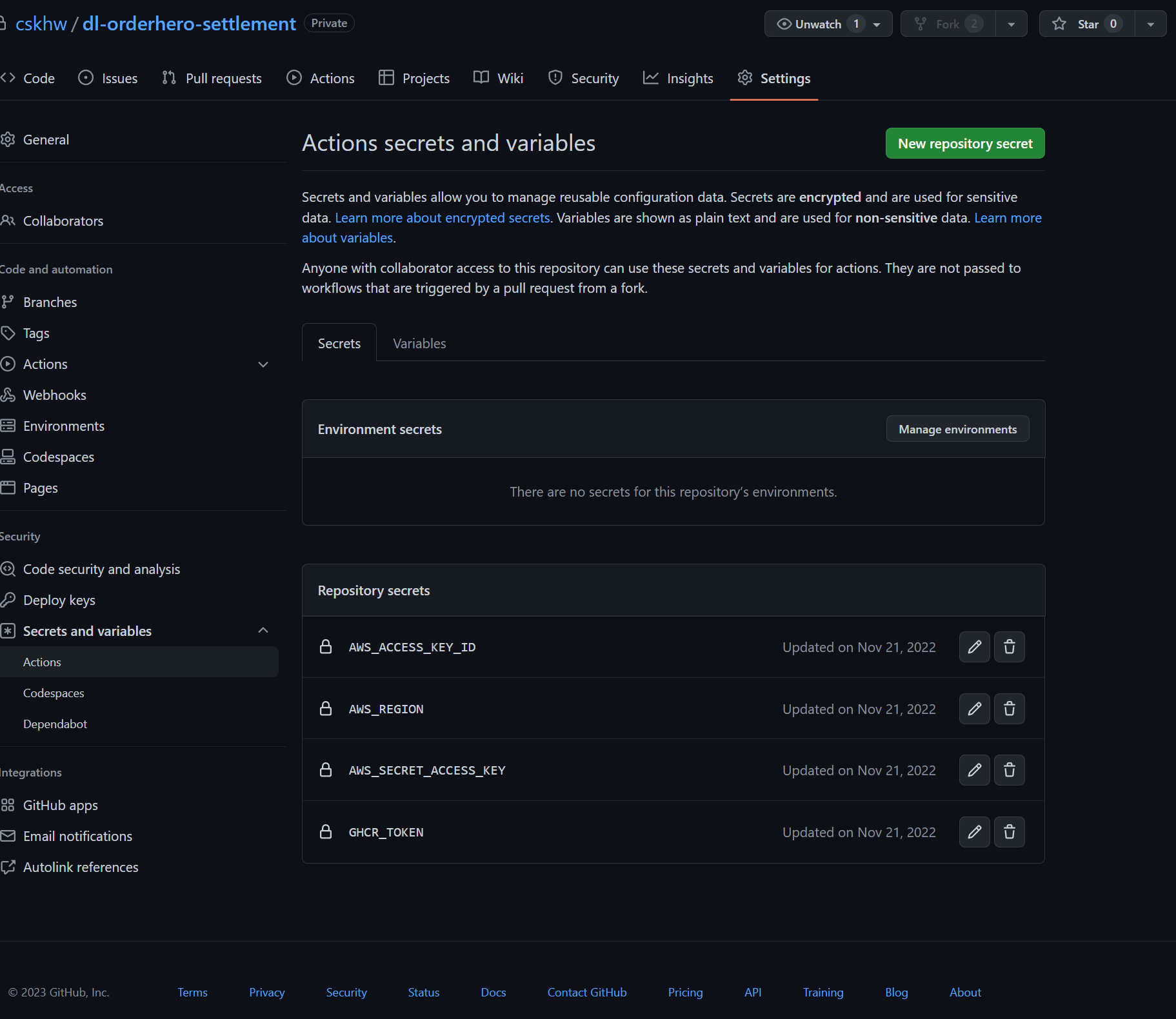Open the Code tab

(28, 78)
